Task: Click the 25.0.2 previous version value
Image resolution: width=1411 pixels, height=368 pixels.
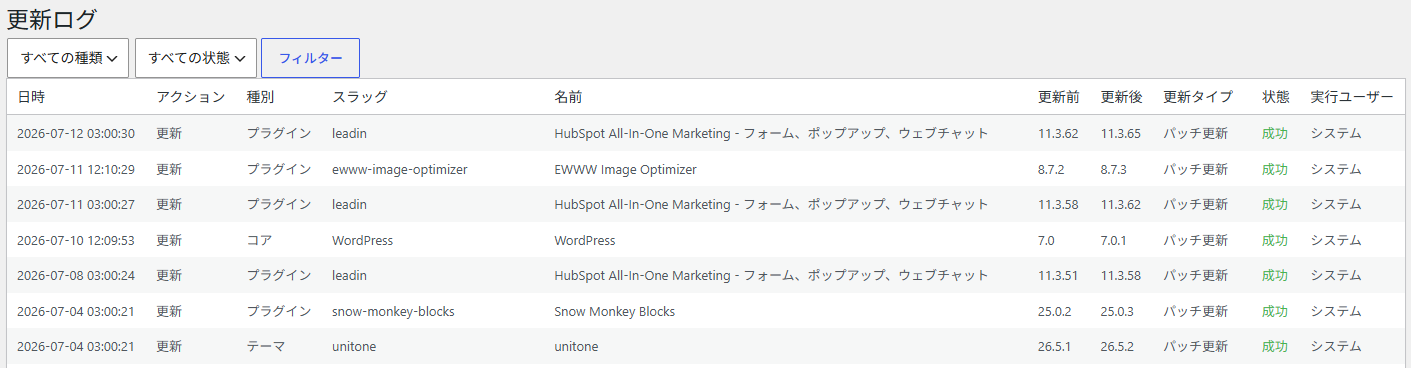Action: click(1054, 311)
